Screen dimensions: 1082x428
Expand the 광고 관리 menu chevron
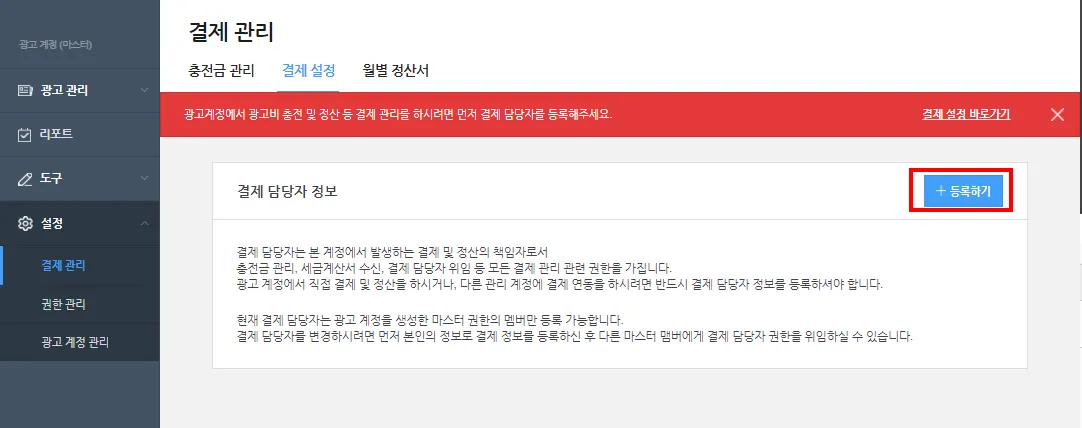coord(144,90)
